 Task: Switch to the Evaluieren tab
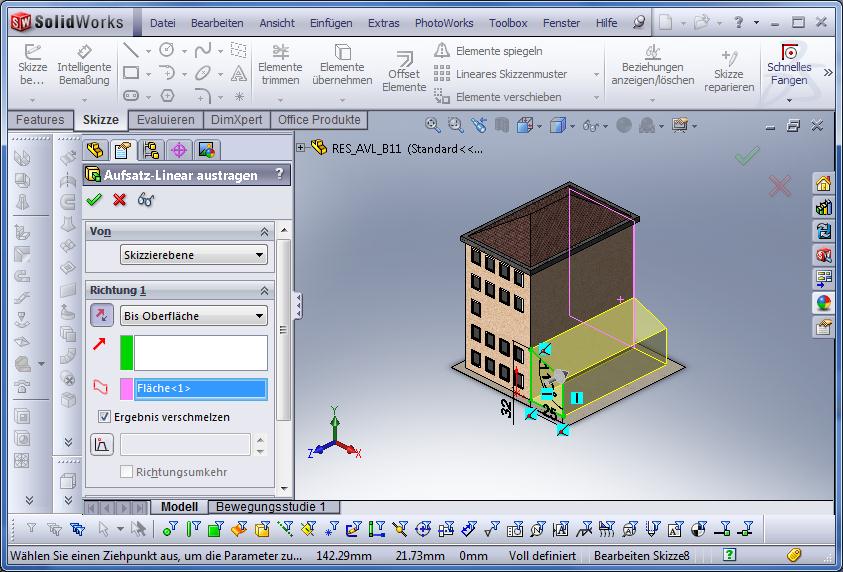[x=166, y=120]
